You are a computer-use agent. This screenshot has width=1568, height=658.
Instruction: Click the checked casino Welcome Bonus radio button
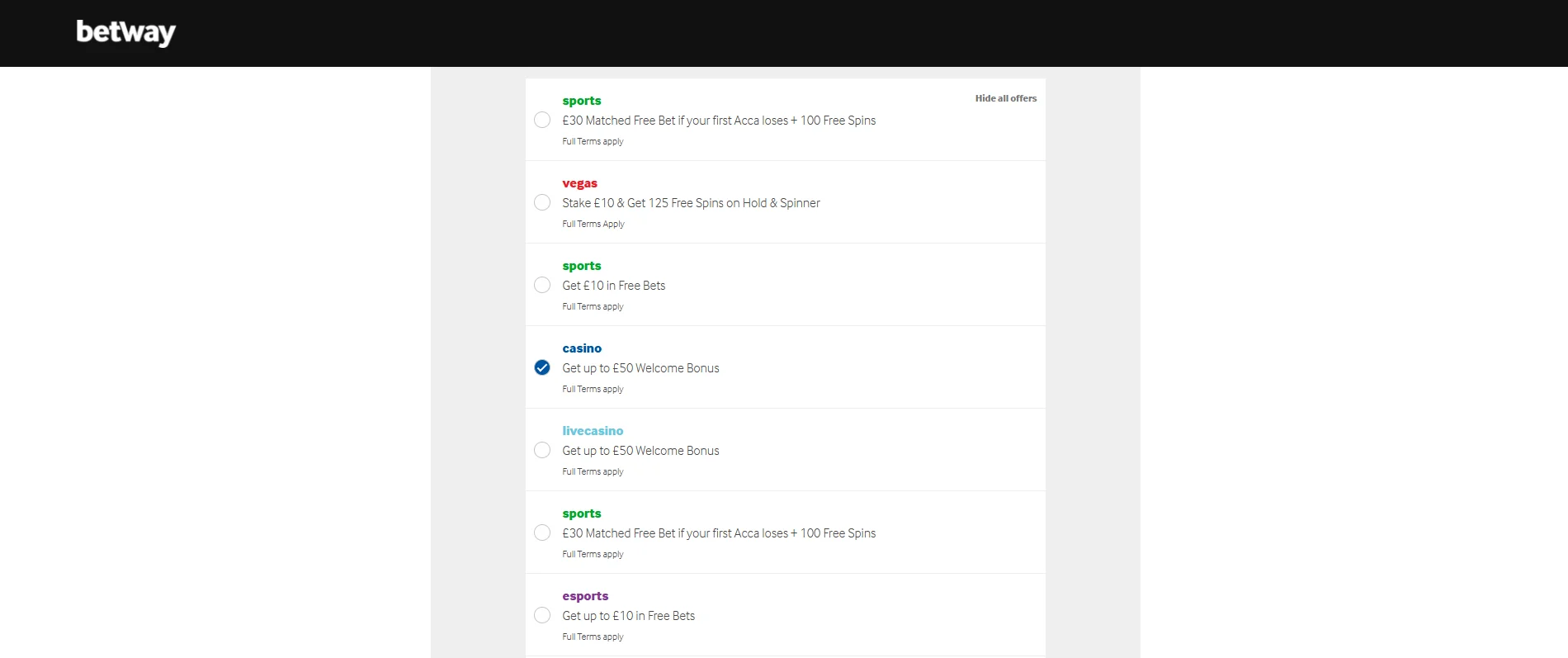542,367
